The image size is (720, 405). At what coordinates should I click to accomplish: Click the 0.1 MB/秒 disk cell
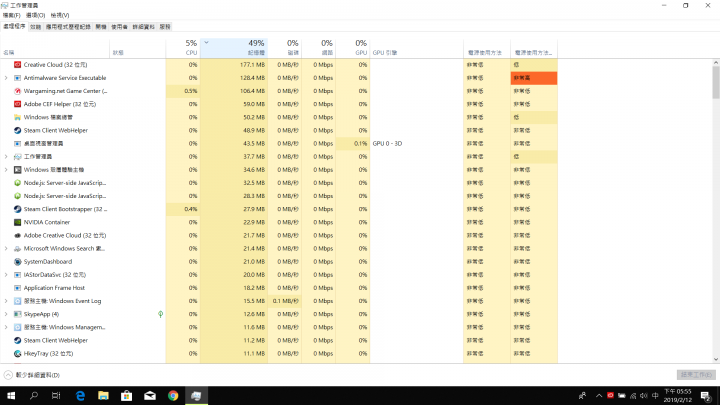(x=284, y=301)
